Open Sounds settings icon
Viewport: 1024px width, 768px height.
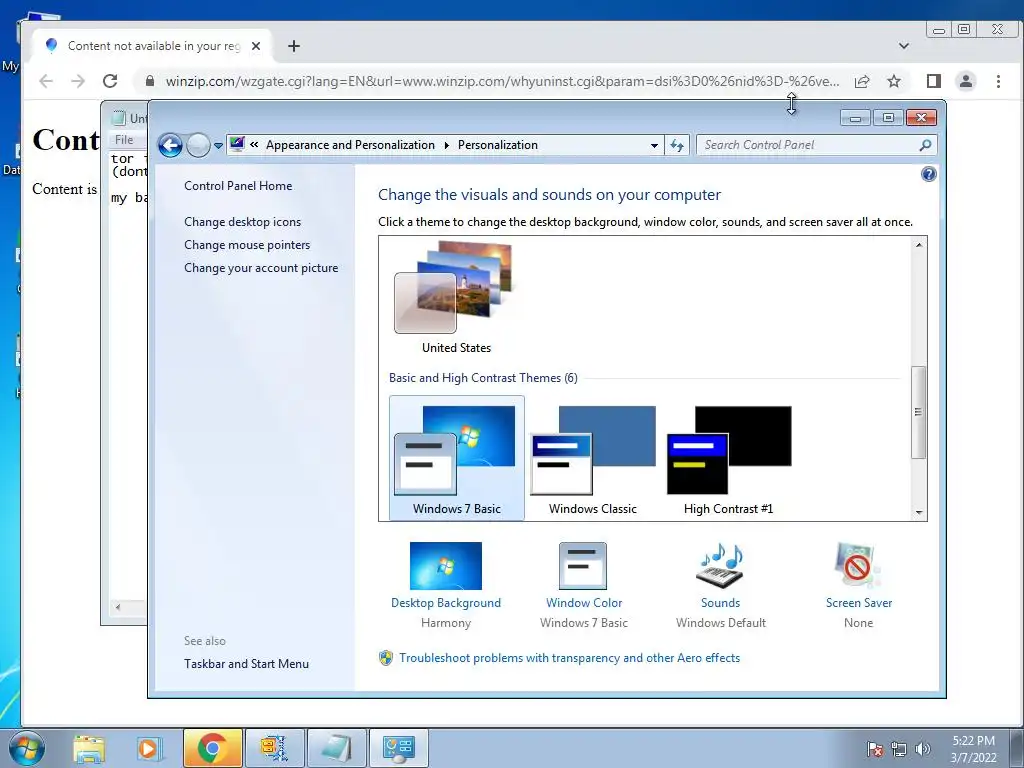tap(721, 566)
